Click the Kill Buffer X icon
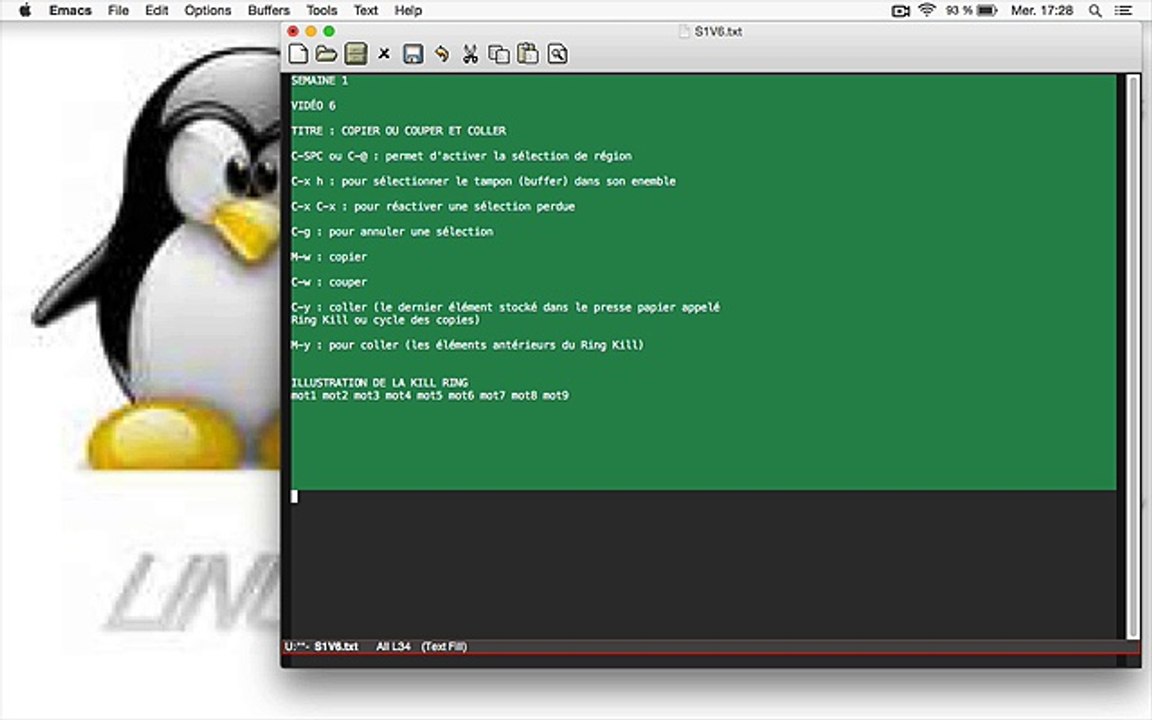 pos(384,54)
